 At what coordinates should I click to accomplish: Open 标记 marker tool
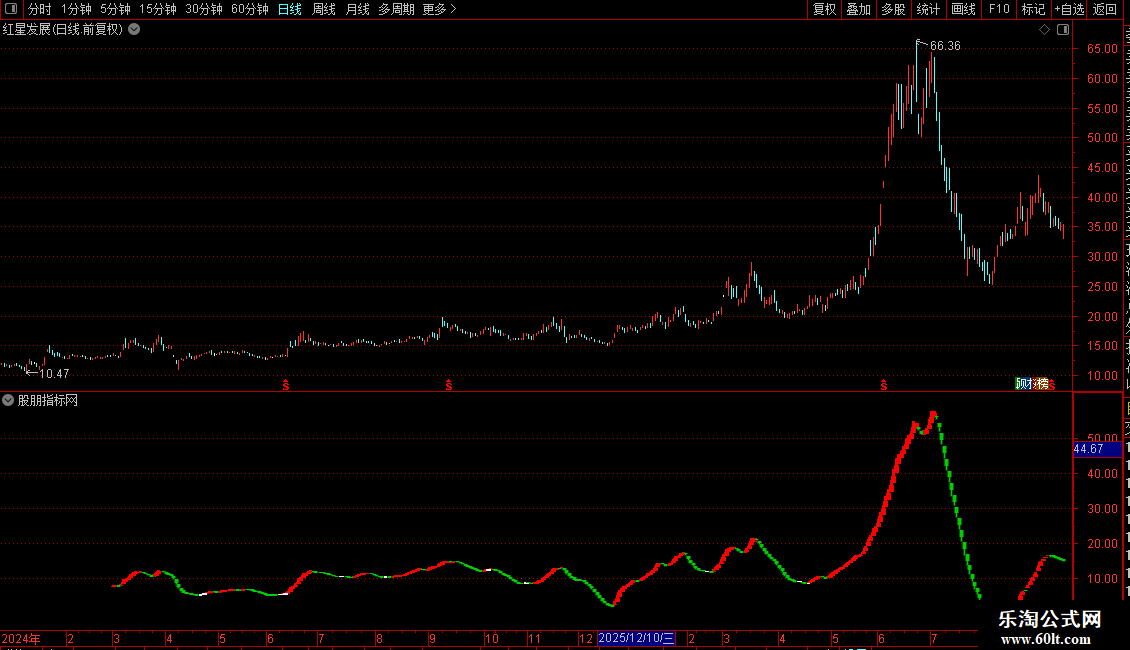point(1033,9)
